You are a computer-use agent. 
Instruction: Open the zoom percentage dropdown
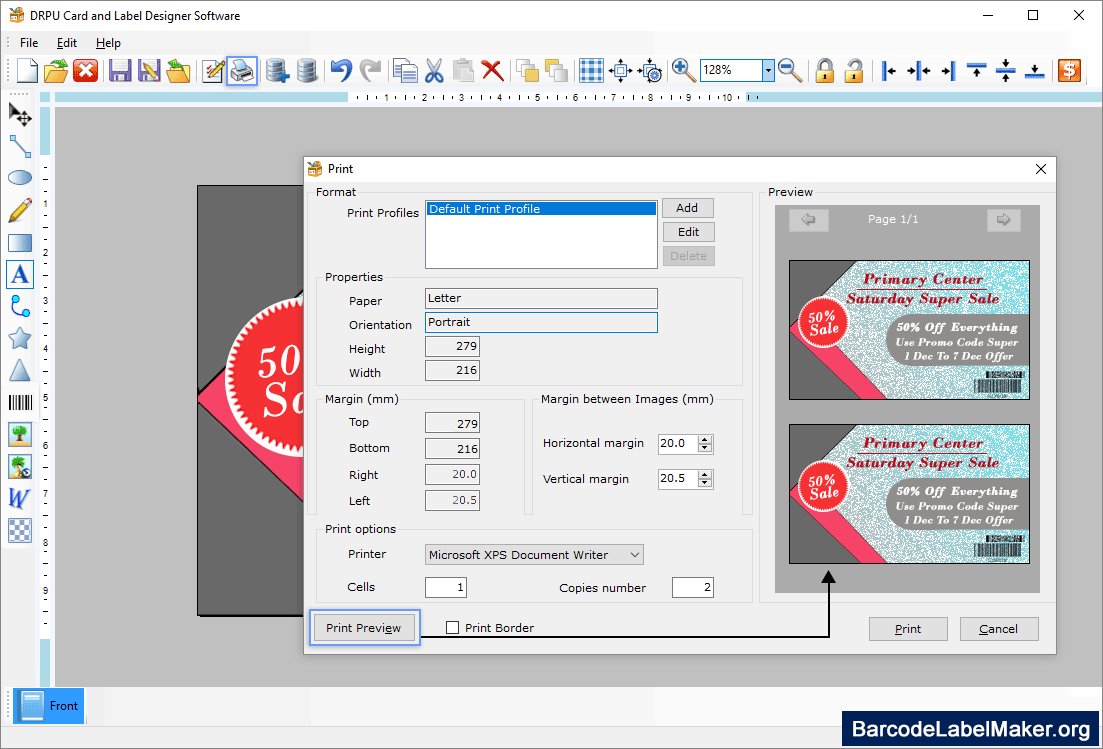coord(768,70)
